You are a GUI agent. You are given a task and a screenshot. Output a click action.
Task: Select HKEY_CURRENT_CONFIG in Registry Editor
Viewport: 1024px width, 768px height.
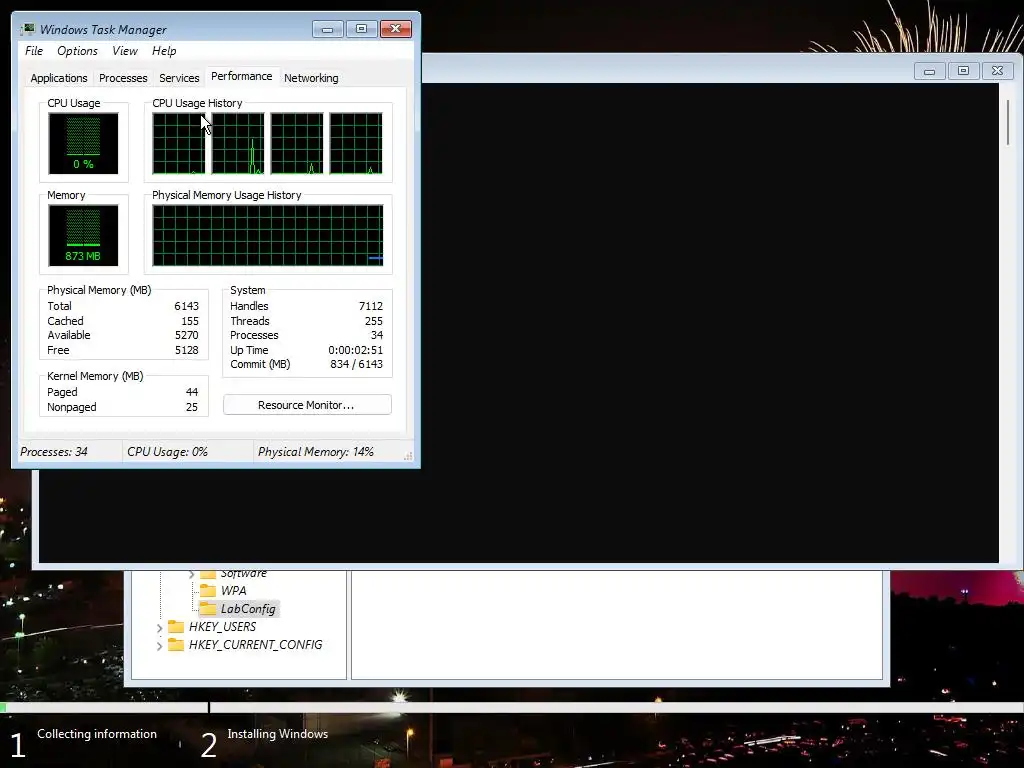[x=255, y=645]
